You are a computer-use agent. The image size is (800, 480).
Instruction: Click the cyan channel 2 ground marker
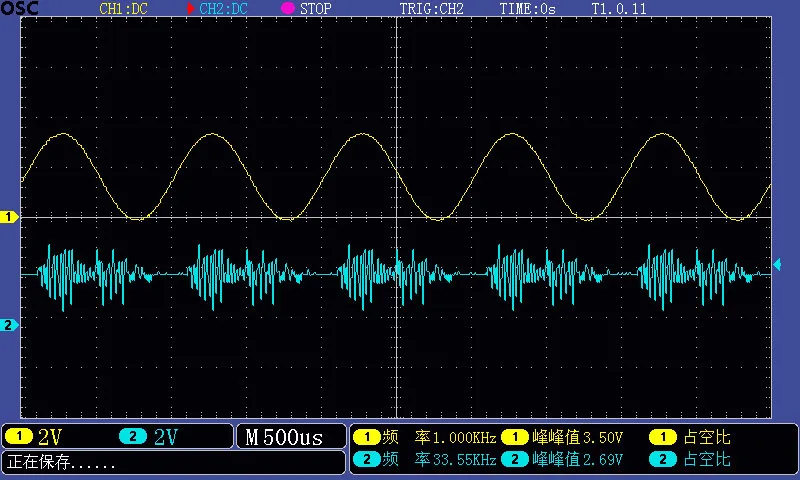click(9, 325)
